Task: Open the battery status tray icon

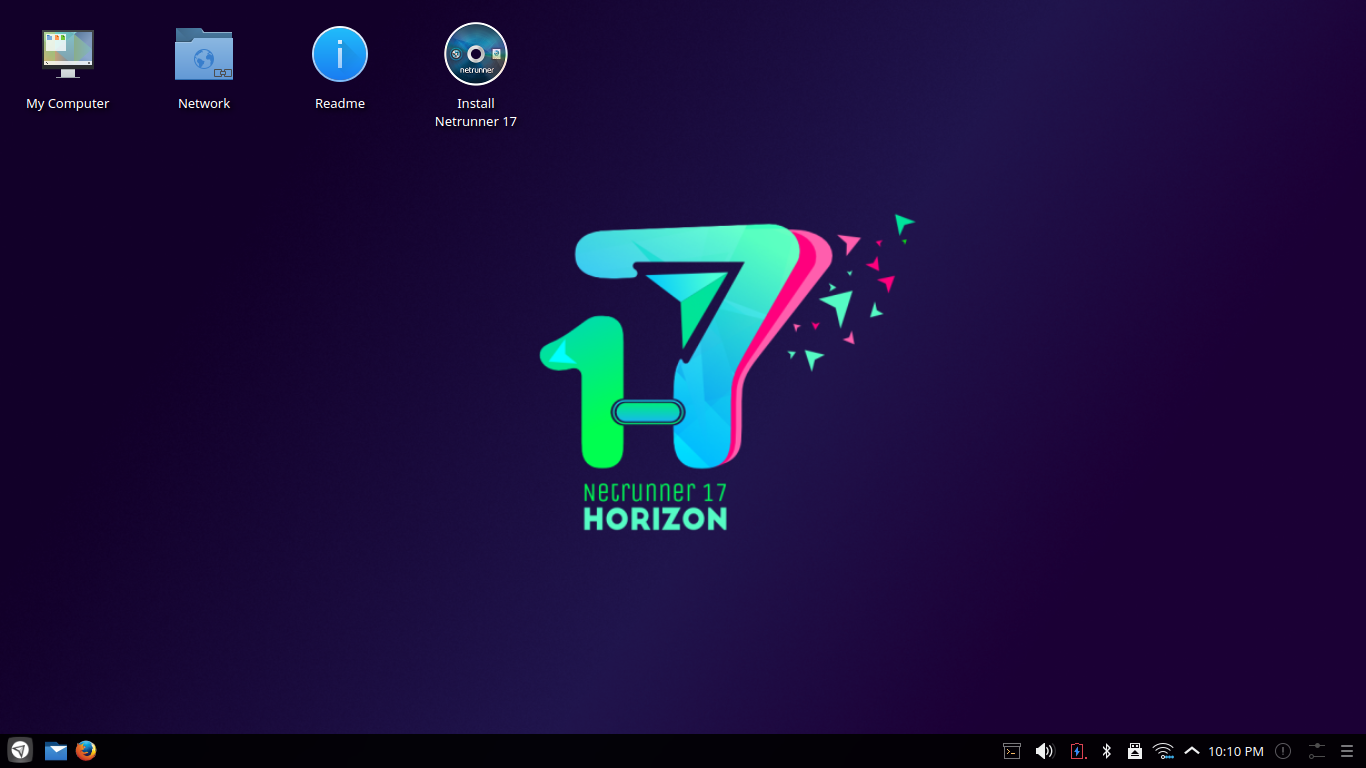Action: (x=1077, y=751)
